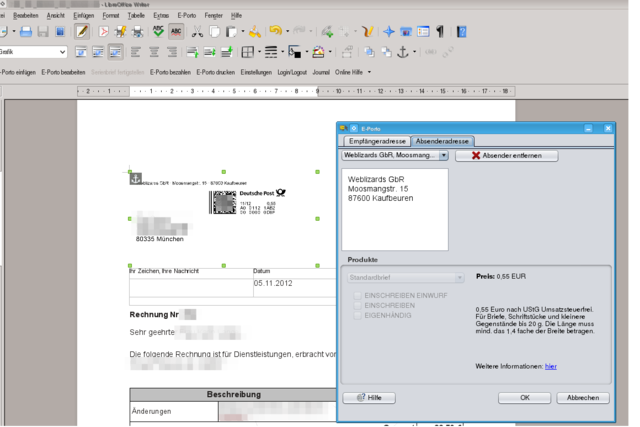Click the Hilfe button in E-Porto dialog
This screenshot has height=427, width=640.
click(369, 398)
